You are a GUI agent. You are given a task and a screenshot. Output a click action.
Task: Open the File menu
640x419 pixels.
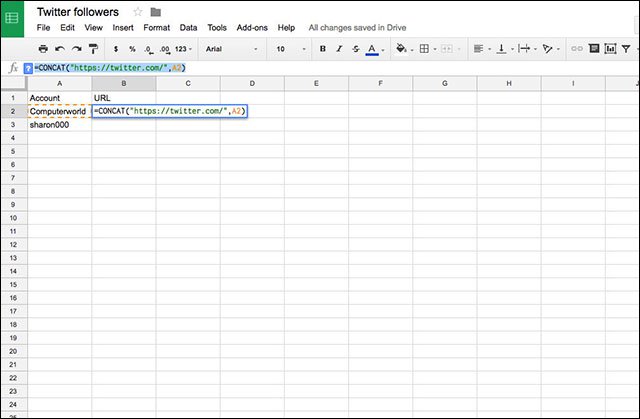tap(43, 28)
